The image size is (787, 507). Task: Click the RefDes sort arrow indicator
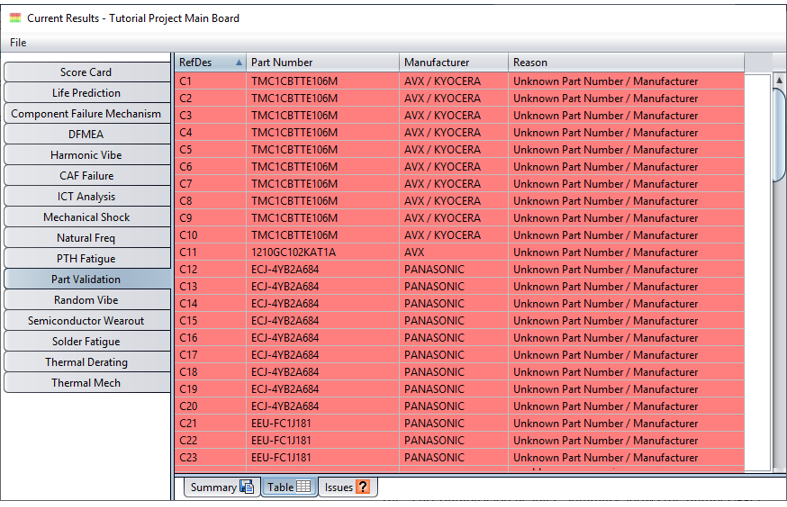[x=239, y=63]
